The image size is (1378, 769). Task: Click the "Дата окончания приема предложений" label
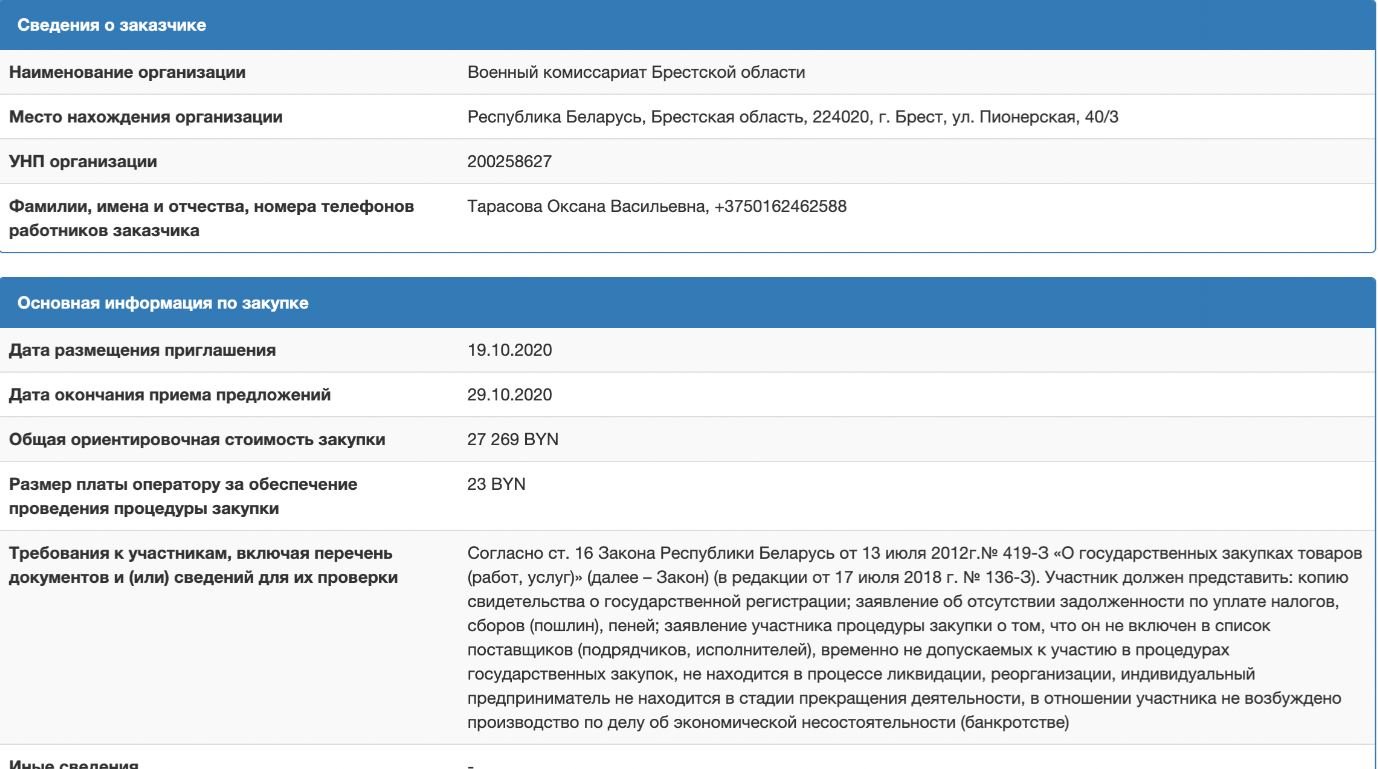[170, 395]
